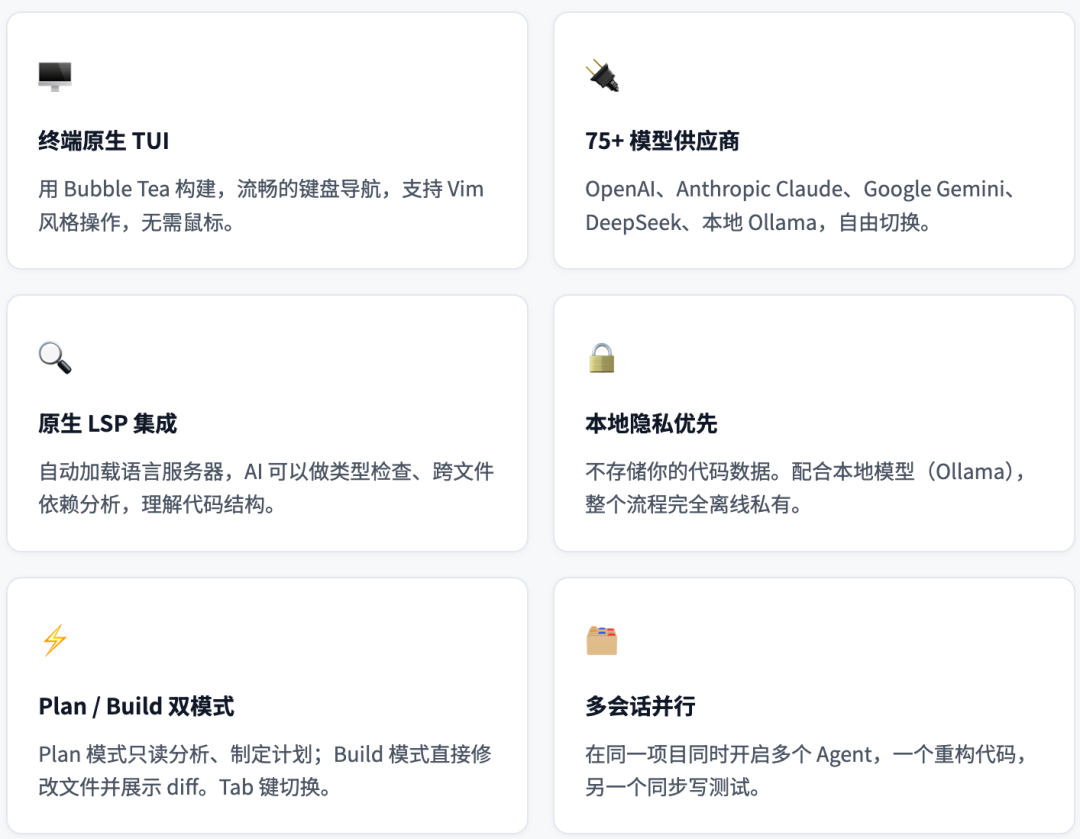Open the Plan / Build 双模式 heading
The height and width of the screenshot is (839, 1080).
tap(136, 707)
